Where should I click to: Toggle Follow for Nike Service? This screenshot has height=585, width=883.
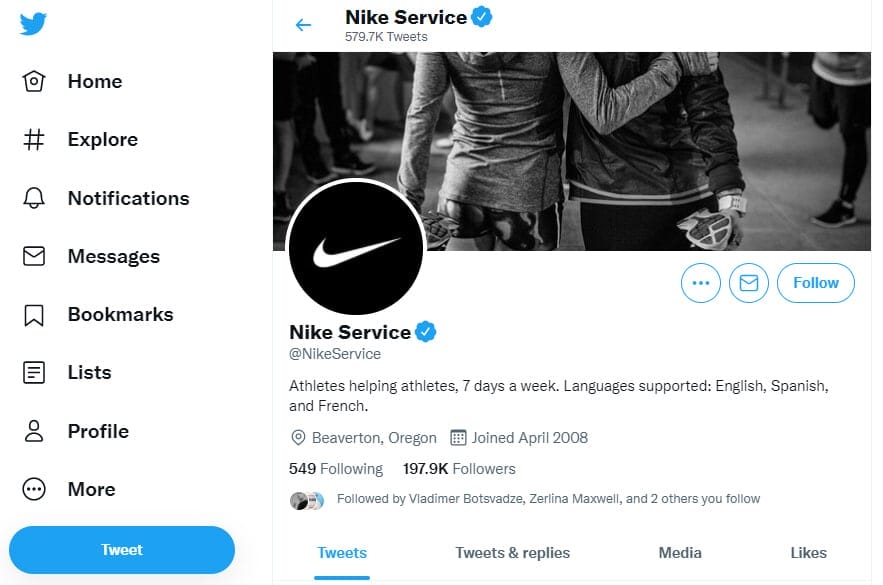click(x=815, y=283)
